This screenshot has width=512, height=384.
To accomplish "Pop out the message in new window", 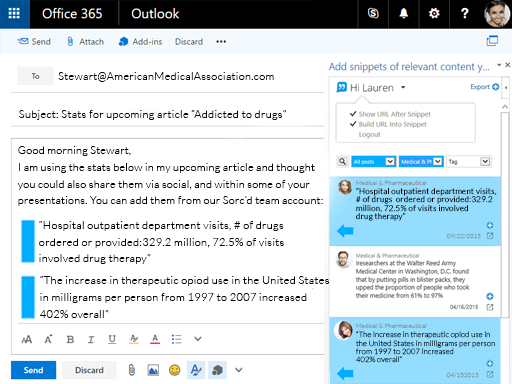I will (x=492, y=41).
